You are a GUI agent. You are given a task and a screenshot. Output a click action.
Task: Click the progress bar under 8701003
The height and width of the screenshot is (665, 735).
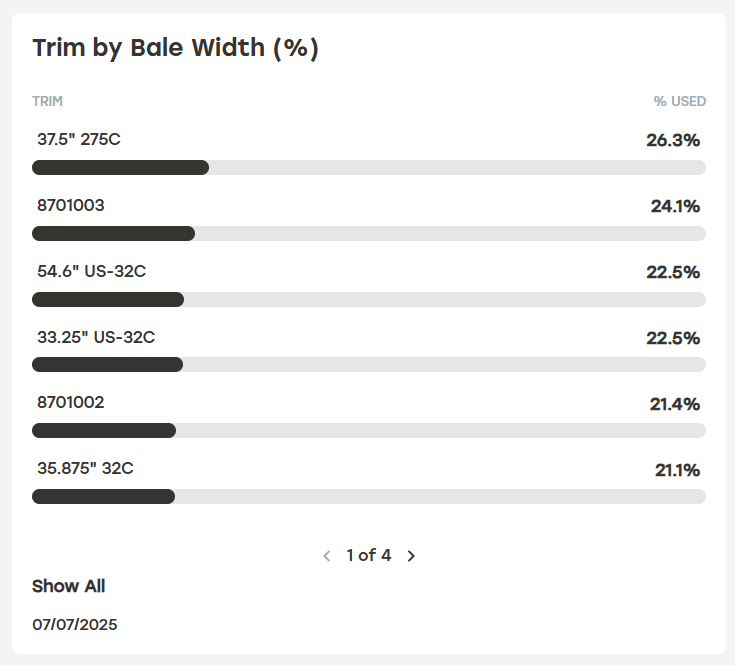click(x=368, y=233)
